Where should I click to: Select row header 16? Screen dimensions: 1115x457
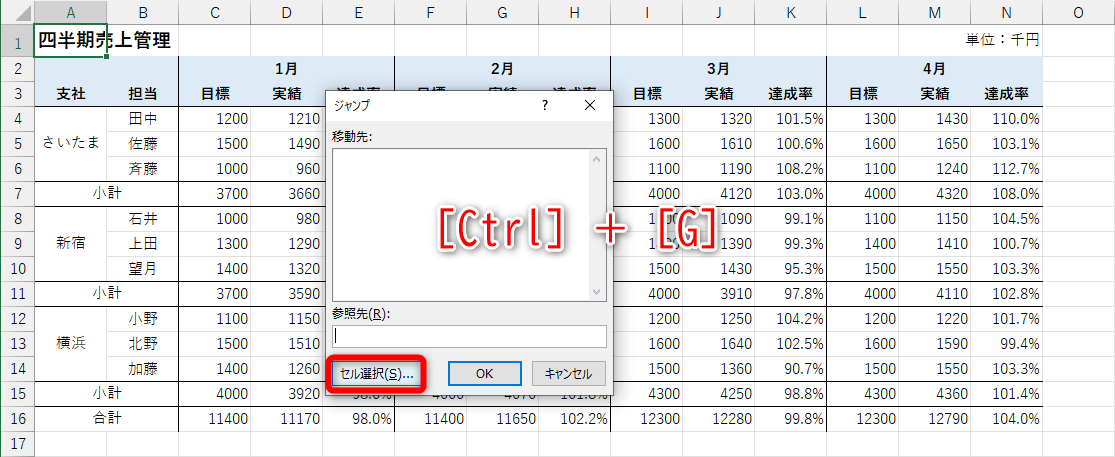(17, 419)
